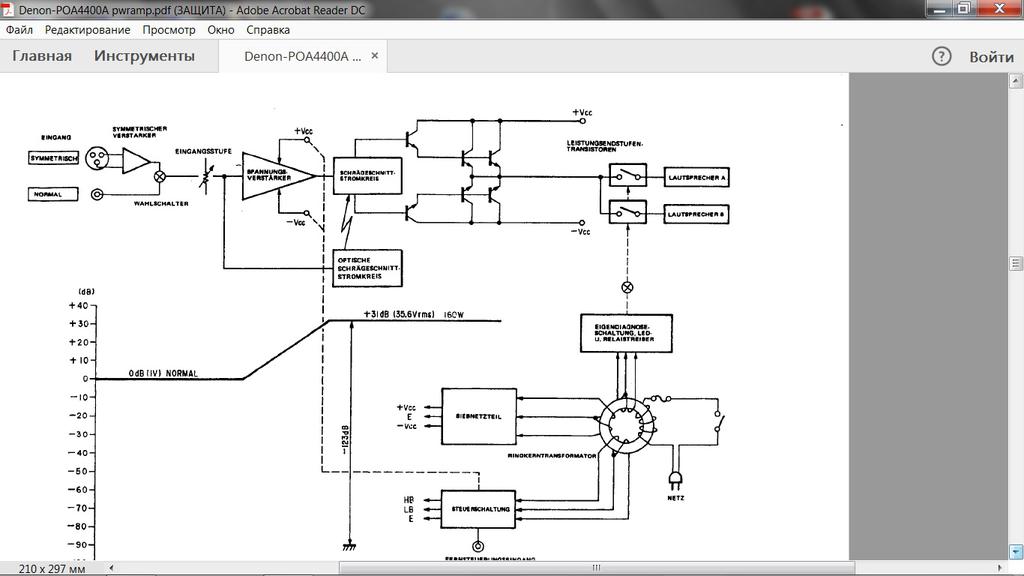Minimize the Acrobat Reader window

[937, 8]
